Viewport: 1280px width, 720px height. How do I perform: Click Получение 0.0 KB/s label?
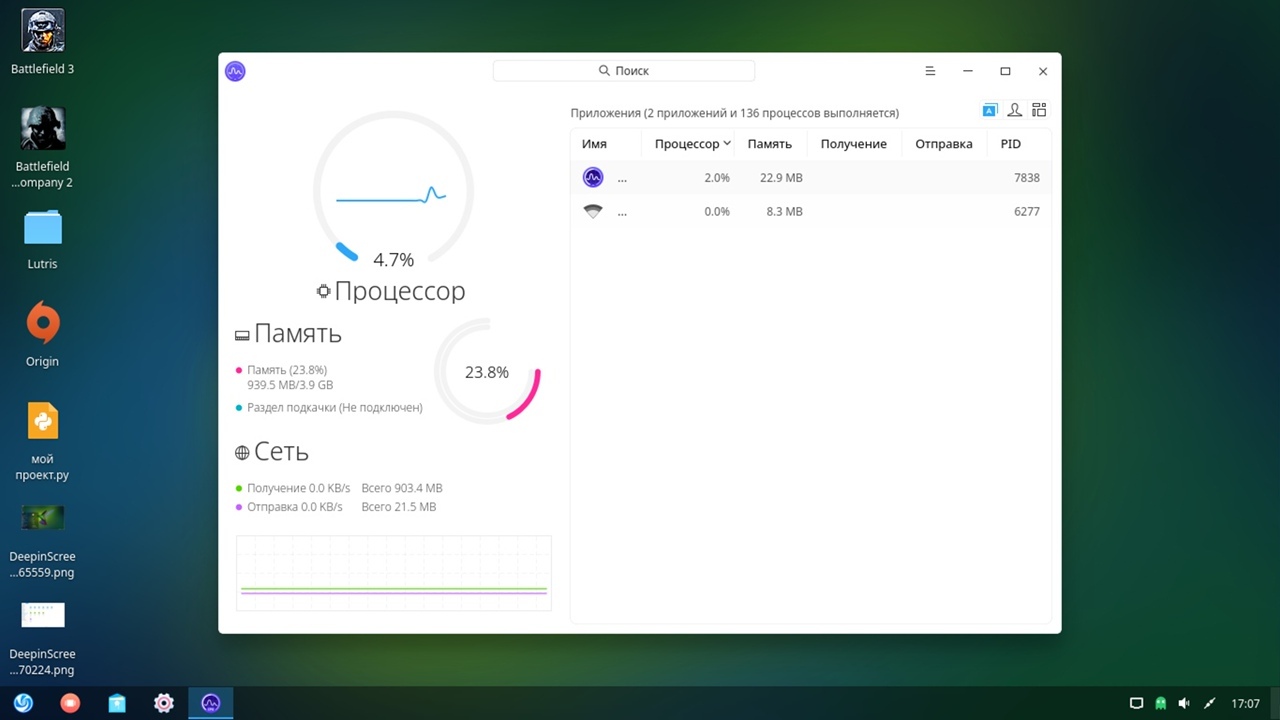(298, 488)
